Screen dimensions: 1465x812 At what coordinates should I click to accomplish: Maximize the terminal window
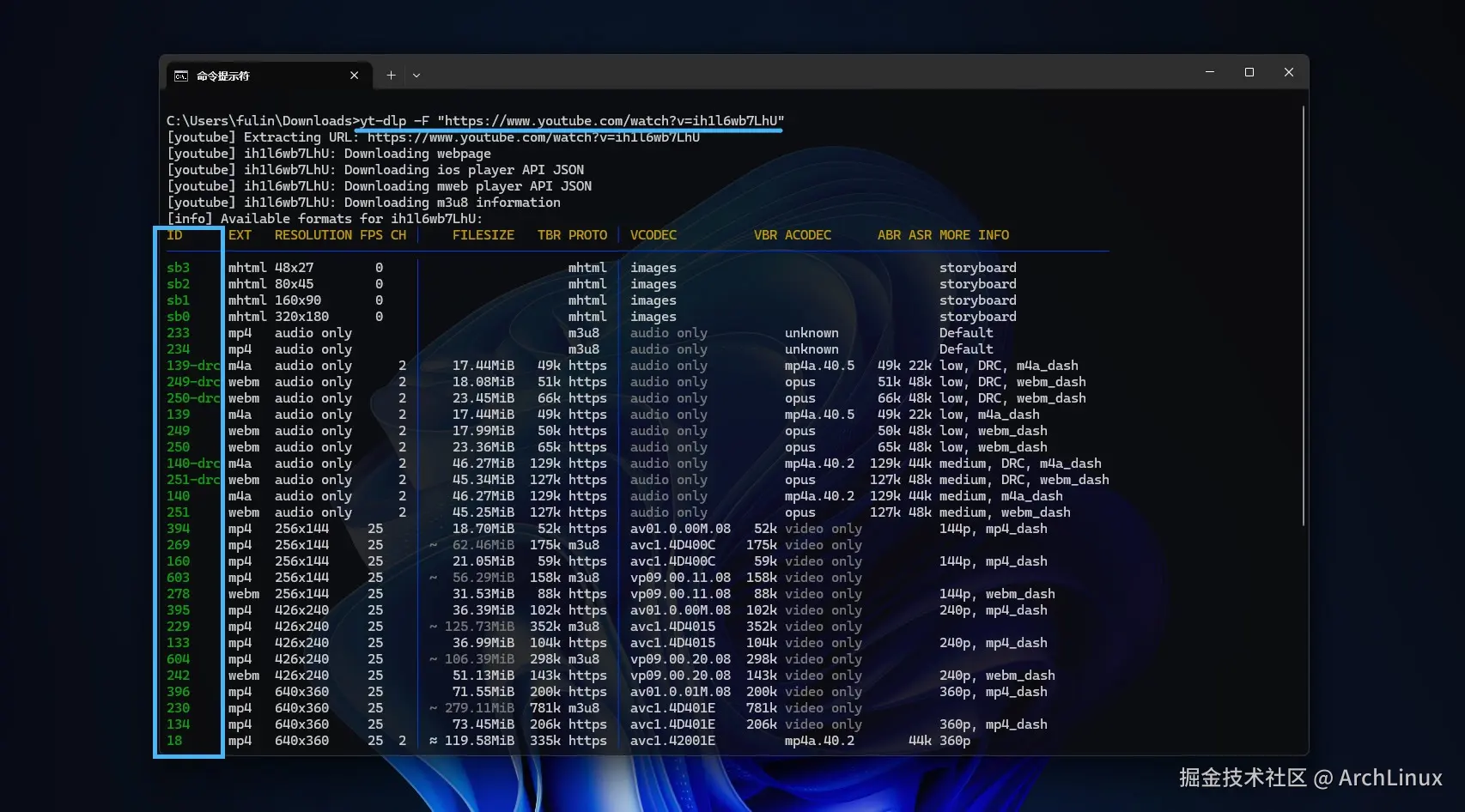(x=1249, y=72)
